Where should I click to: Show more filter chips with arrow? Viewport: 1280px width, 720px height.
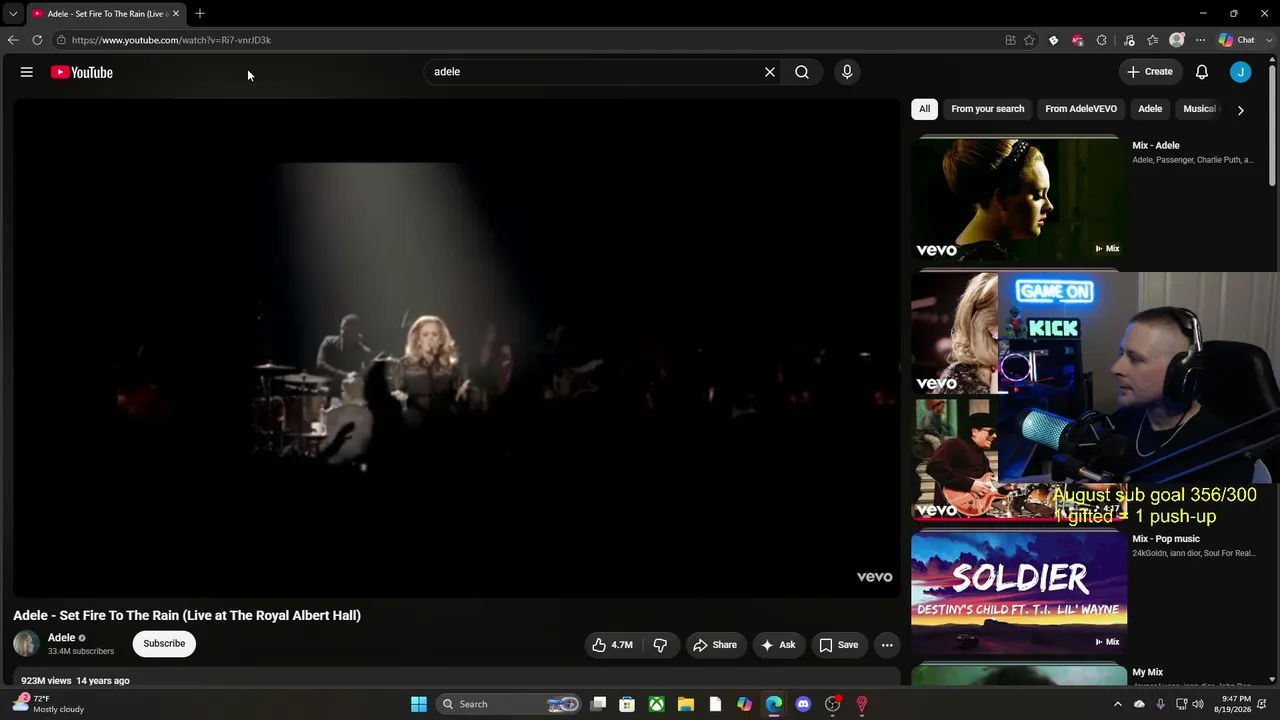[x=1241, y=110]
